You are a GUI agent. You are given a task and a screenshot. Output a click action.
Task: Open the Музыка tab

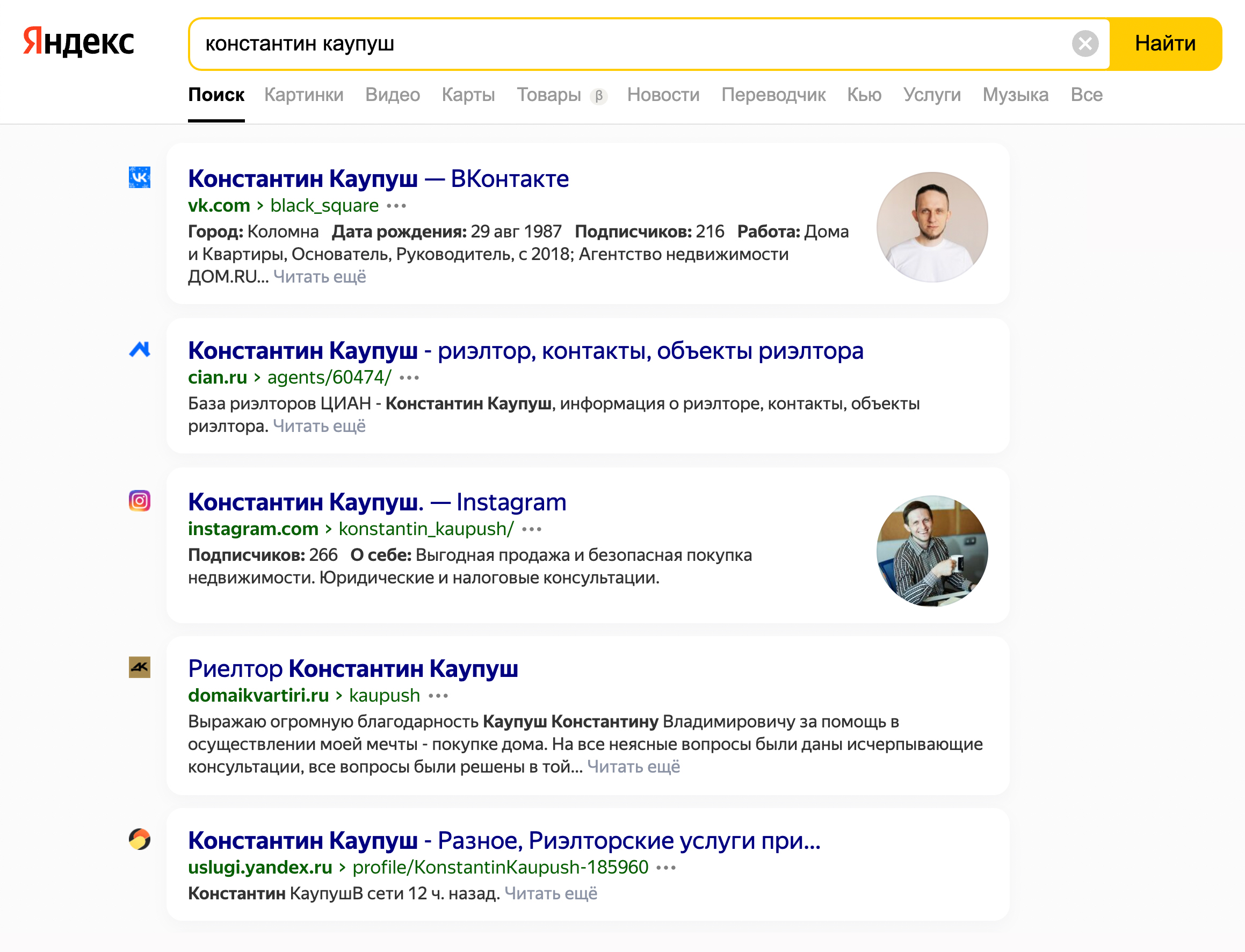[1016, 95]
